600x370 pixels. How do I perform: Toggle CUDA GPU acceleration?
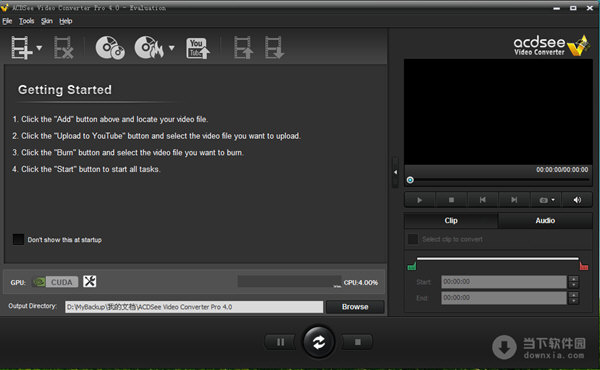pyautogui.click(x=56, y=282)
